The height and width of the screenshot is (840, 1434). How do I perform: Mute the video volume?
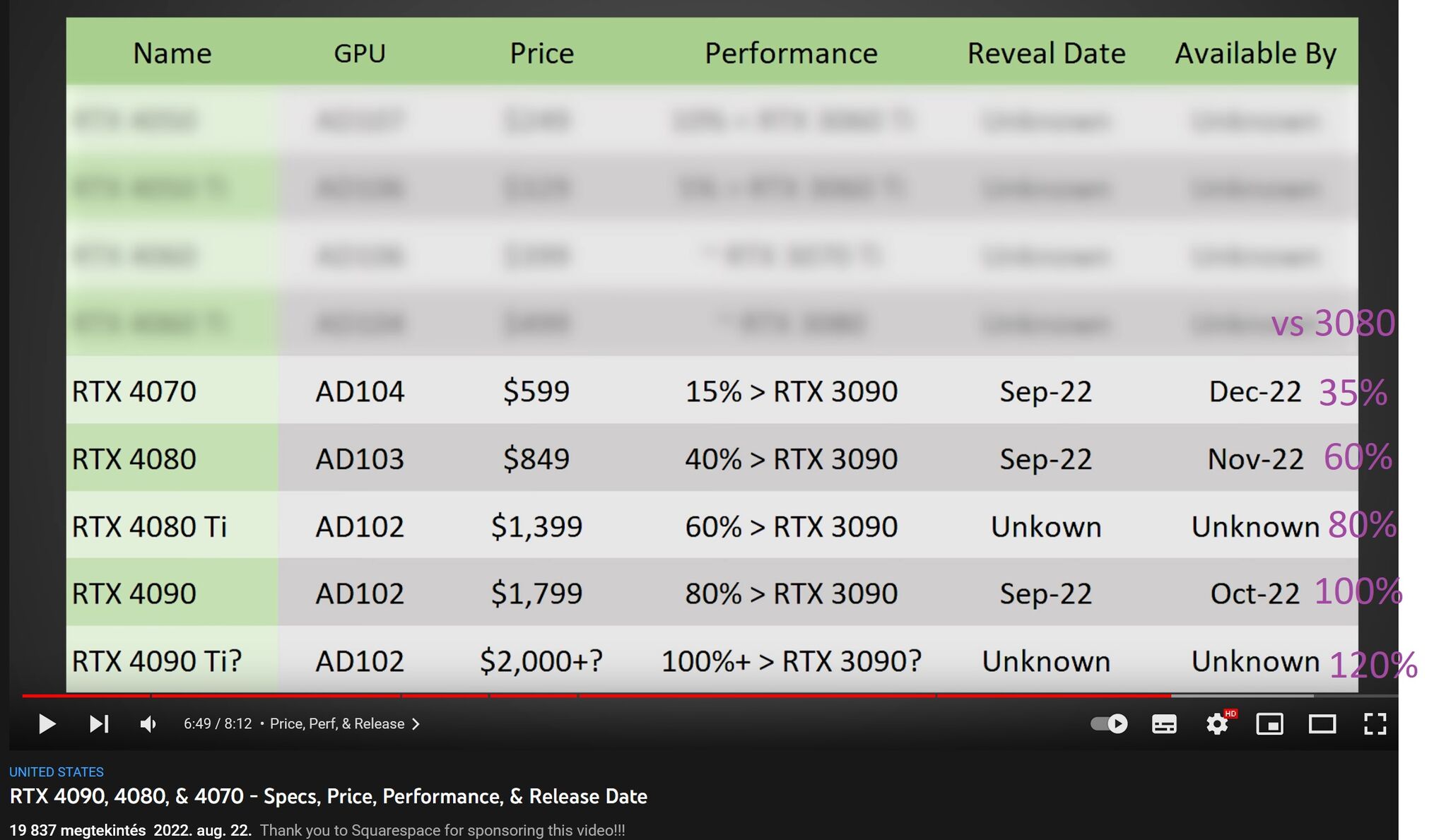[x=148, y=723]
